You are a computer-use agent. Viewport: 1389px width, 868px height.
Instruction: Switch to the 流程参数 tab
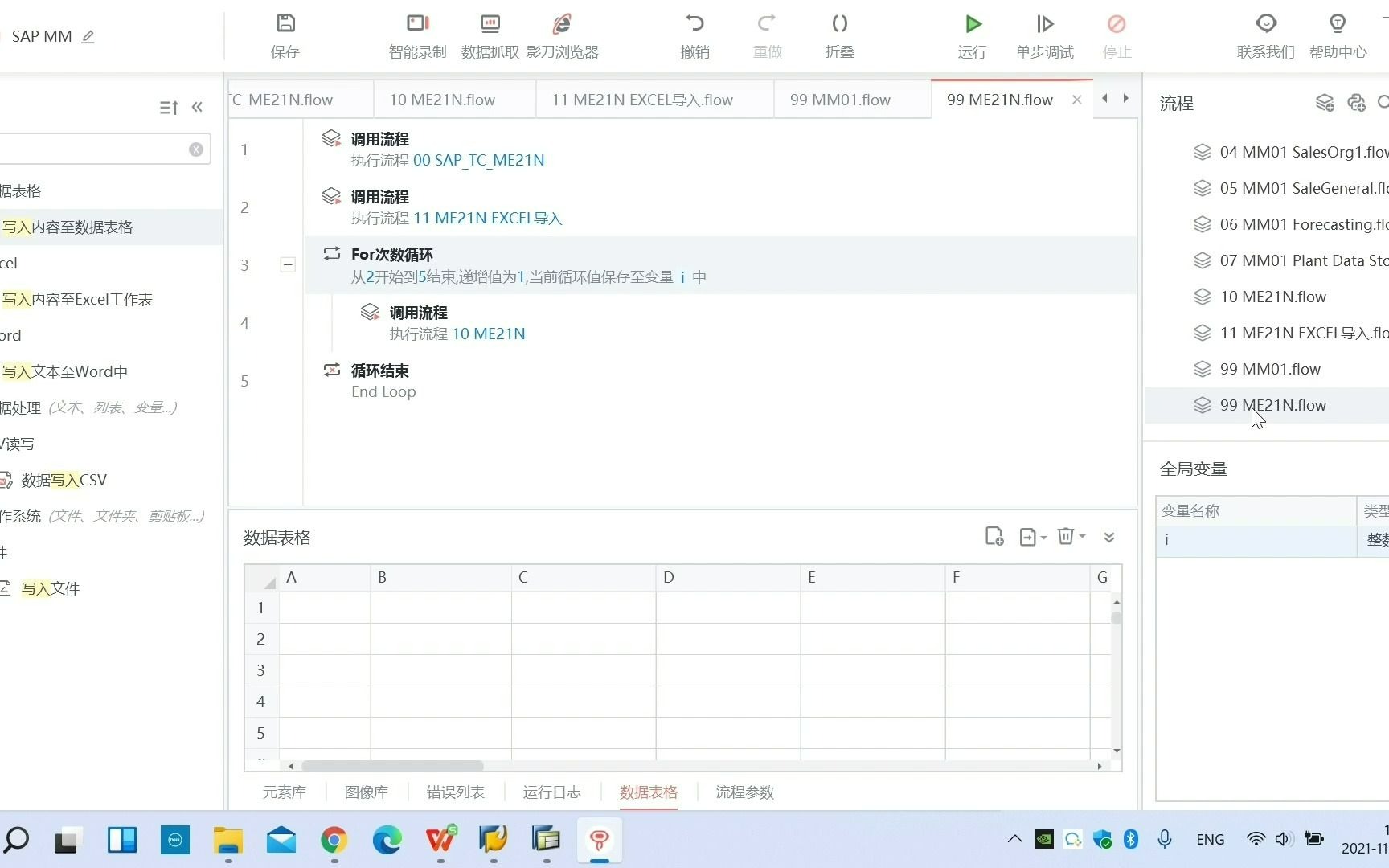pyautogui.click(x=745, y=792)
